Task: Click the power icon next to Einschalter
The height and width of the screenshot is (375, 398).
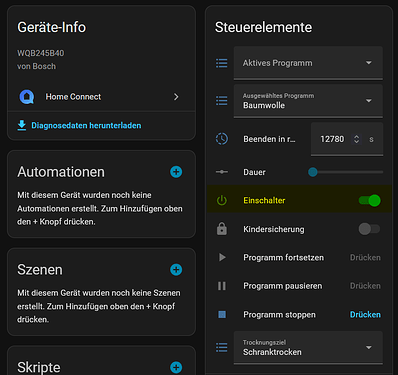Action: (222, 200)
